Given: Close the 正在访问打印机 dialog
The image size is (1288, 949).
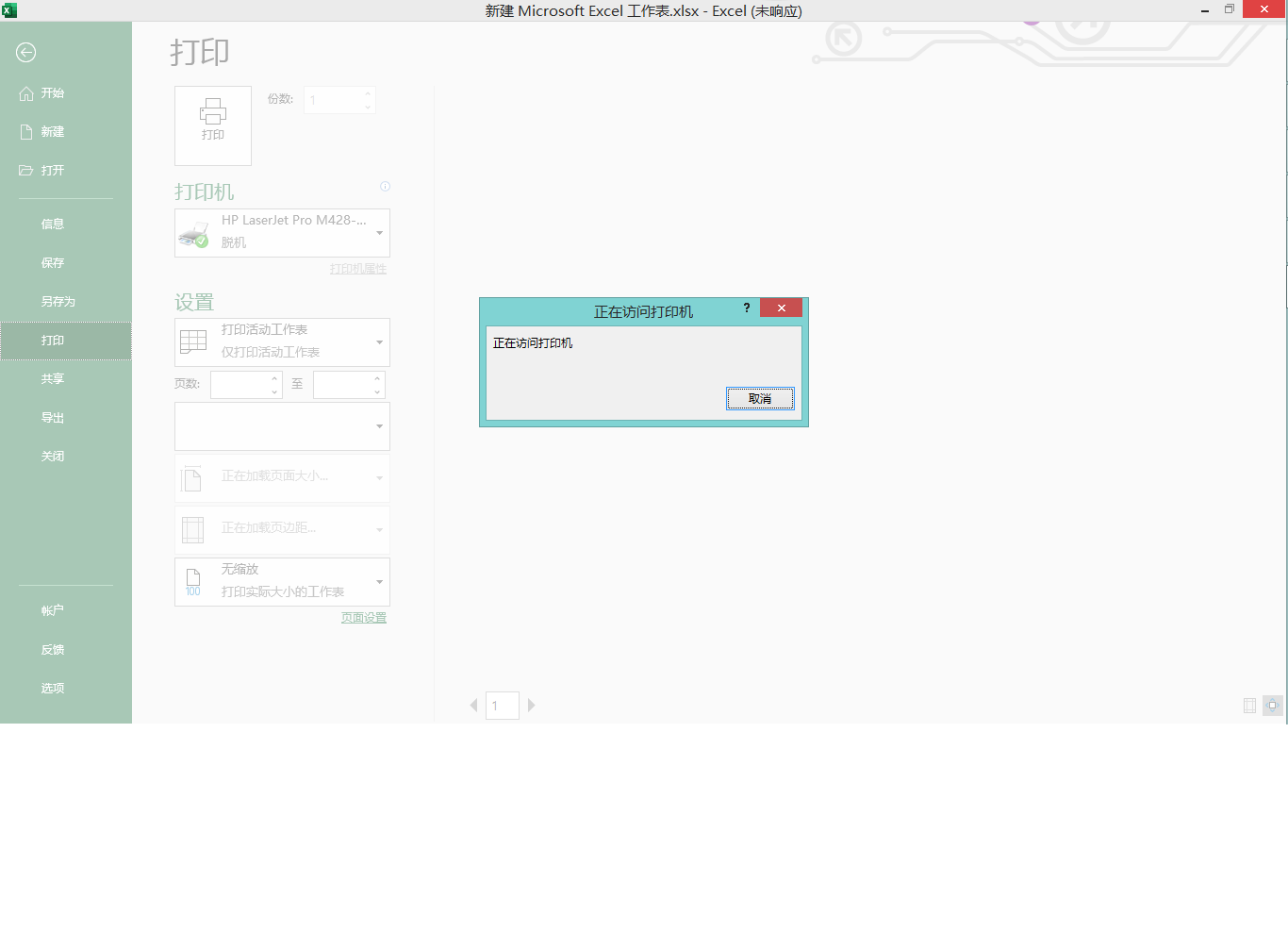Looking at the screenshot, I should coord(782,308).
